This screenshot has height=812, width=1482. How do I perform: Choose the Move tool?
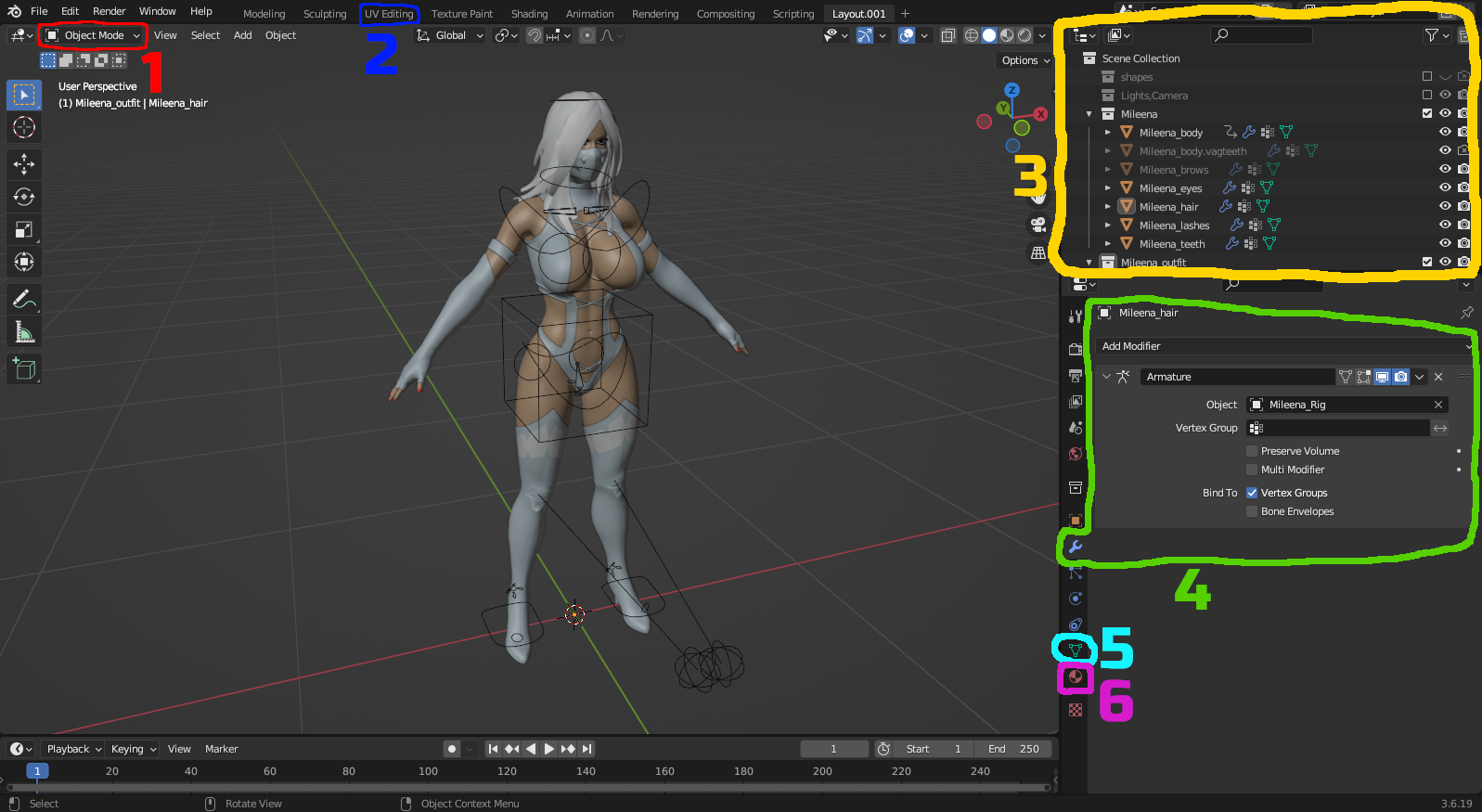(x=24, y=164)
